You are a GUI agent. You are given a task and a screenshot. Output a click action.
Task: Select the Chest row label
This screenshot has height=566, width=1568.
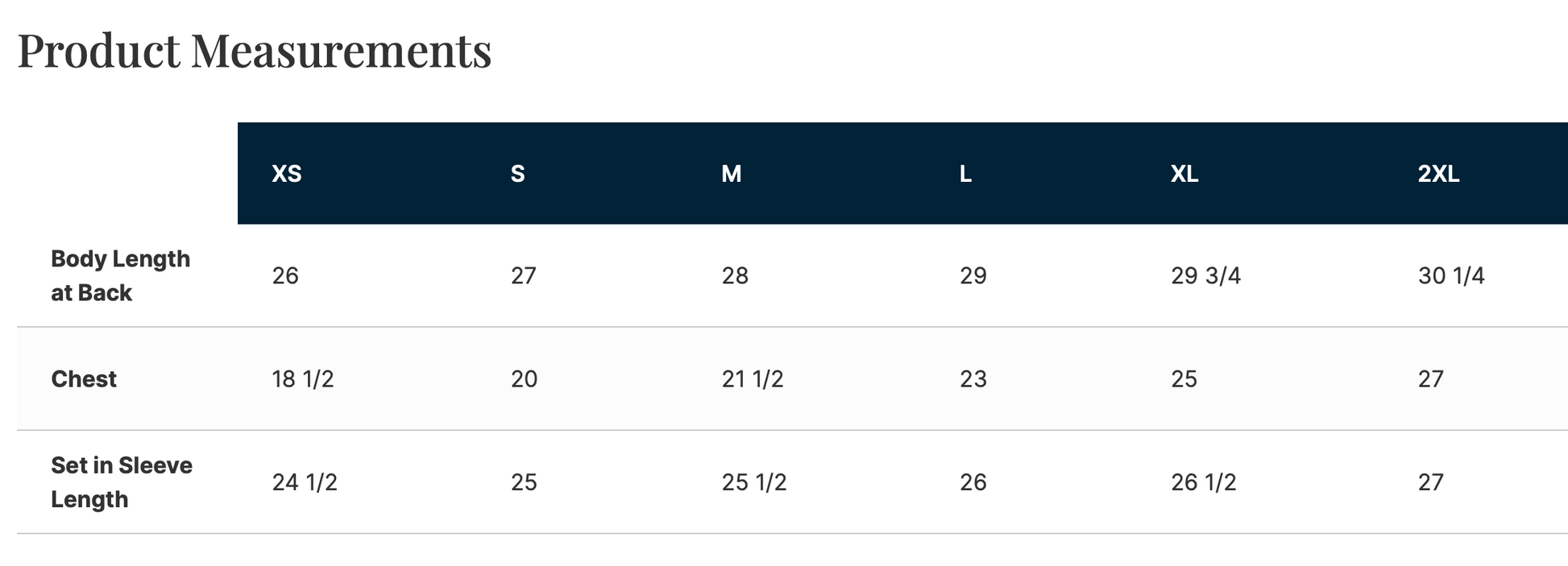(84, 379)
